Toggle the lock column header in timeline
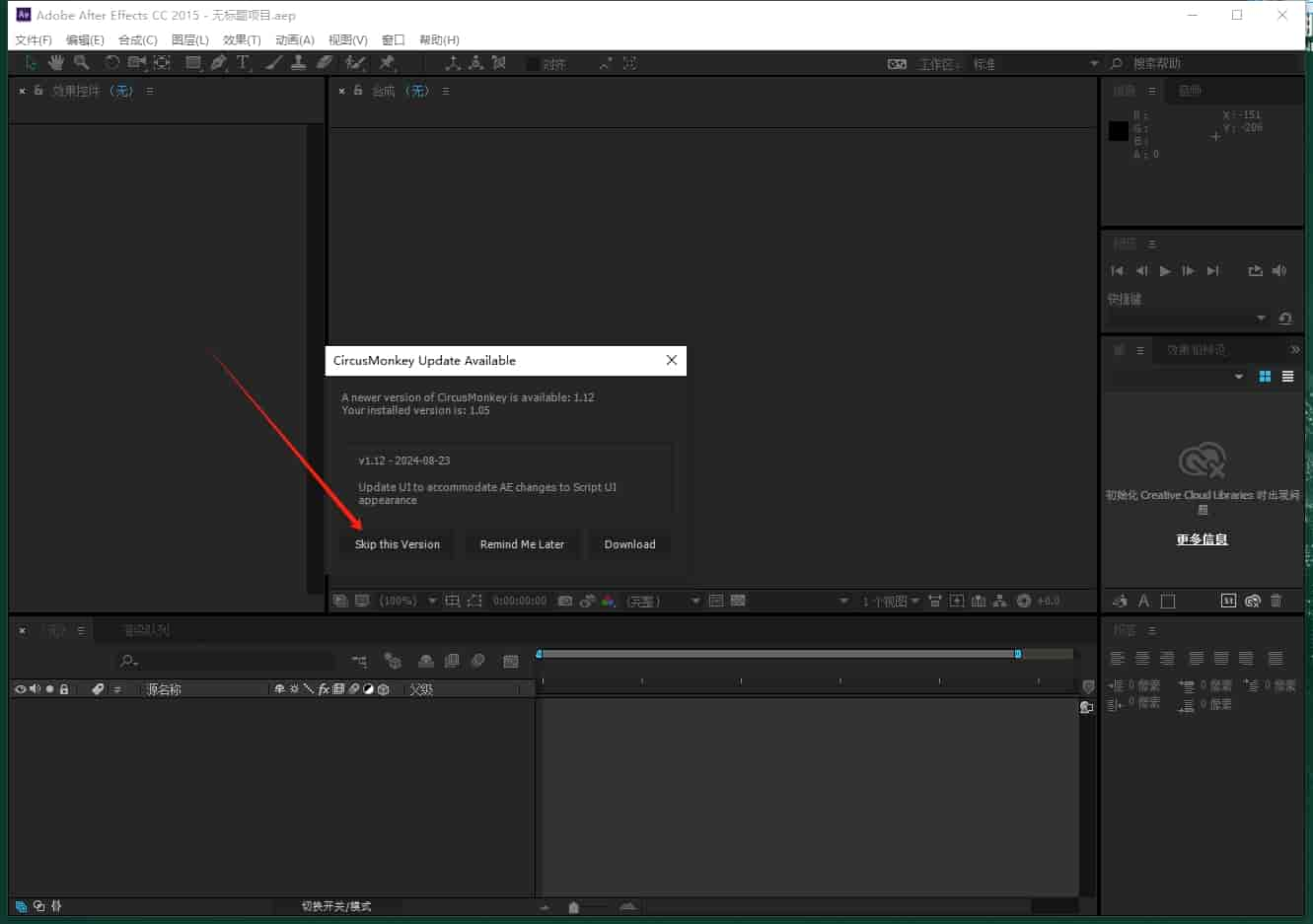 point(64,689)
